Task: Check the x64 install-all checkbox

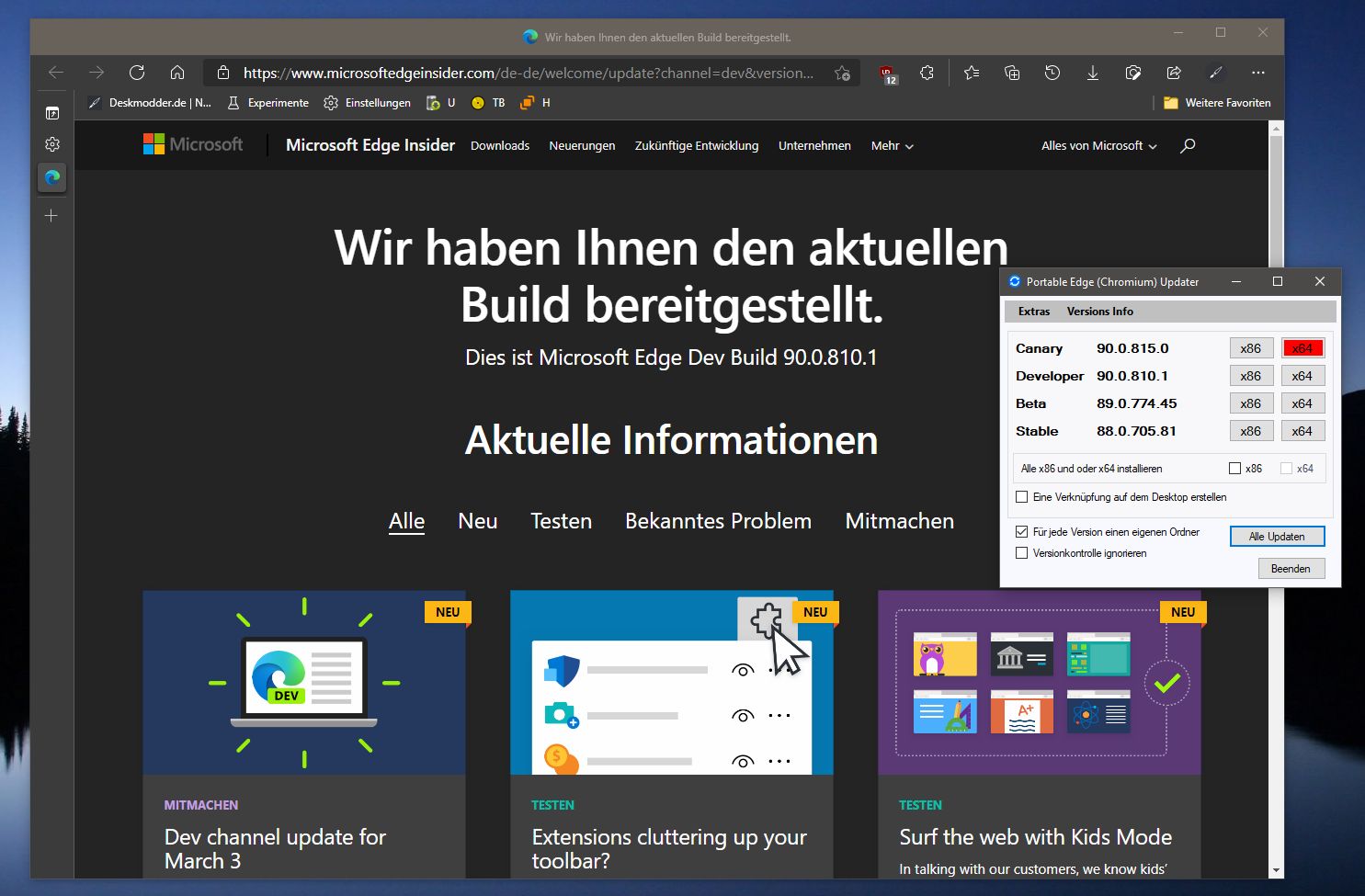Action: point(1287,469)
